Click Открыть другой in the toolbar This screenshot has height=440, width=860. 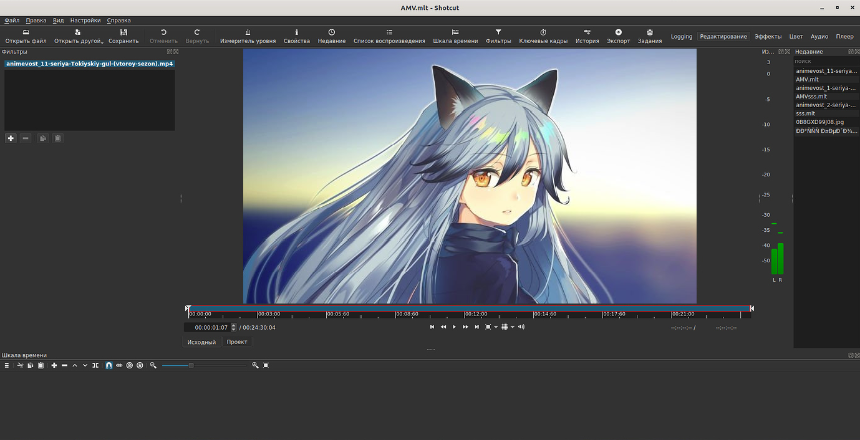(78, 36)
